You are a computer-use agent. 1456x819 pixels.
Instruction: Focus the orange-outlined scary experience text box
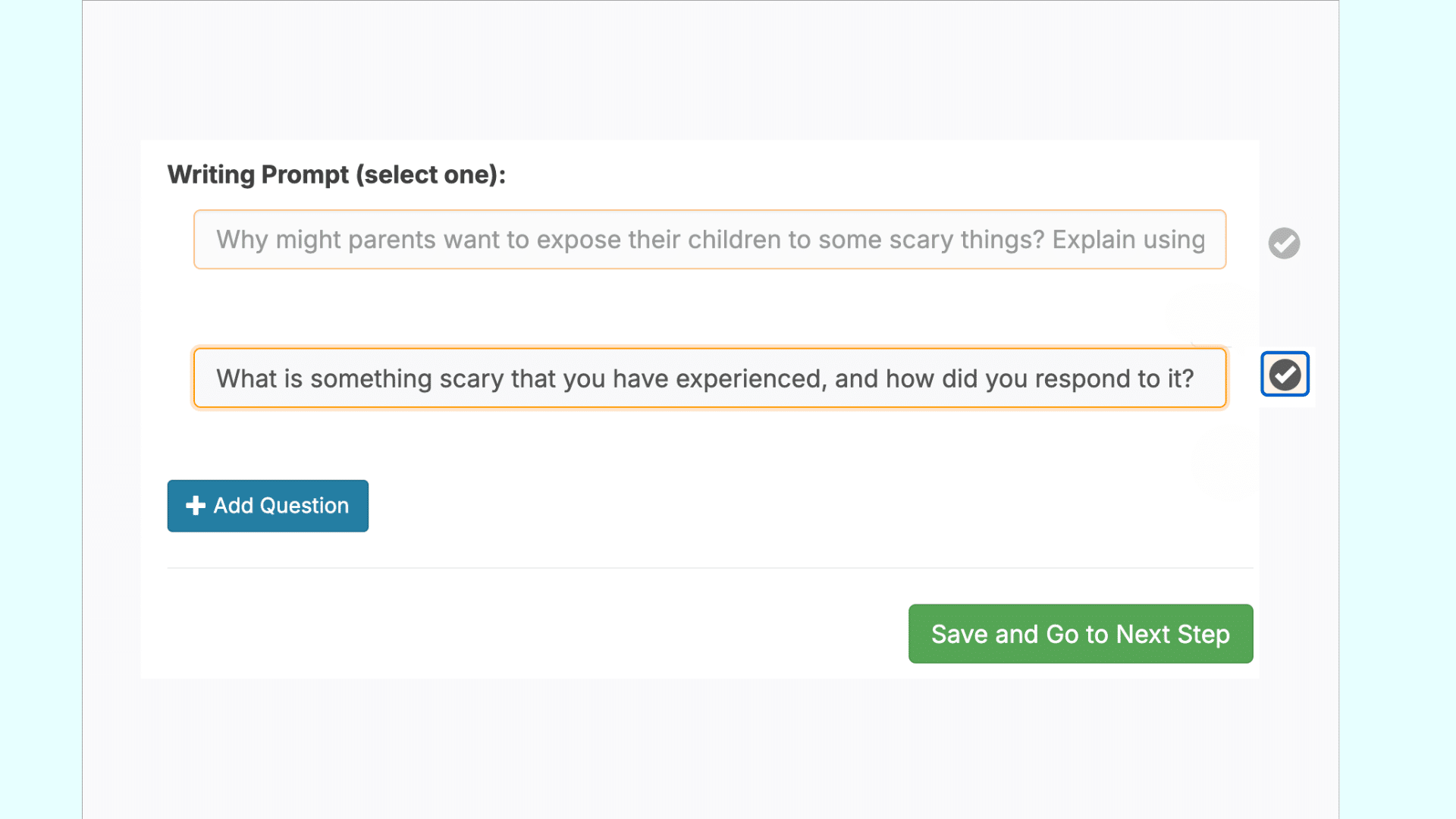pyautogui.click(x=710, y=378)
